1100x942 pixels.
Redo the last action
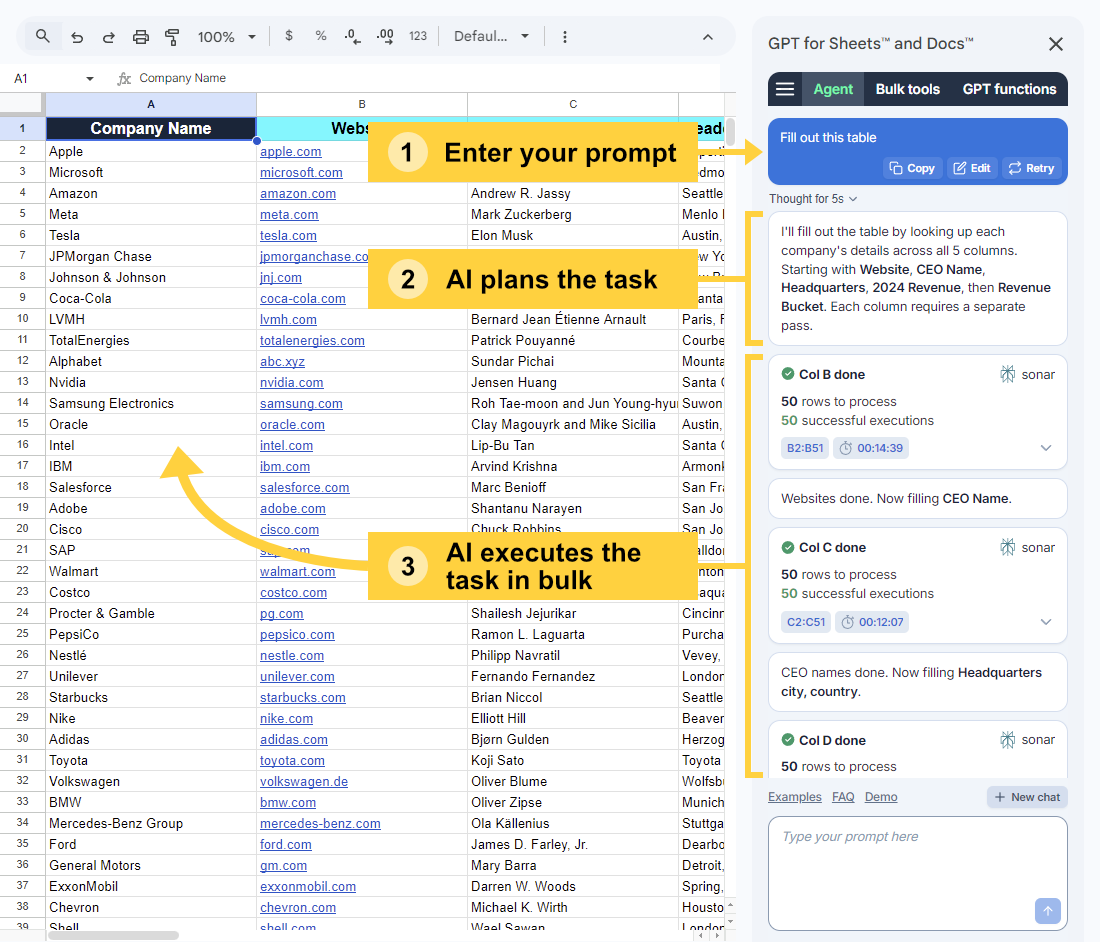point(108,36)
